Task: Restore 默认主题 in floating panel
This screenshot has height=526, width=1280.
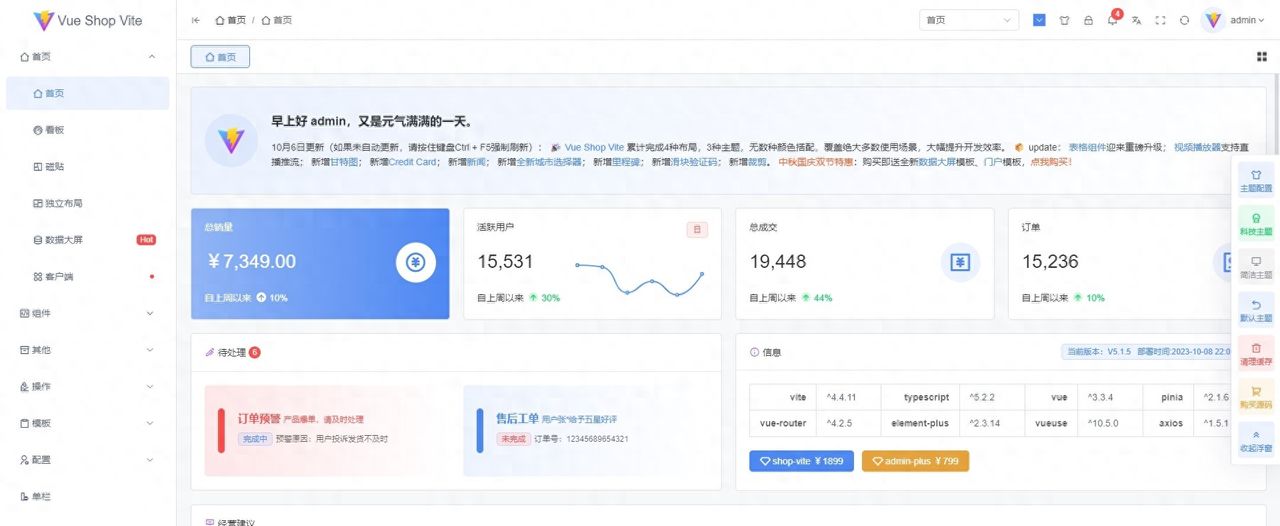Action: 1256,310
